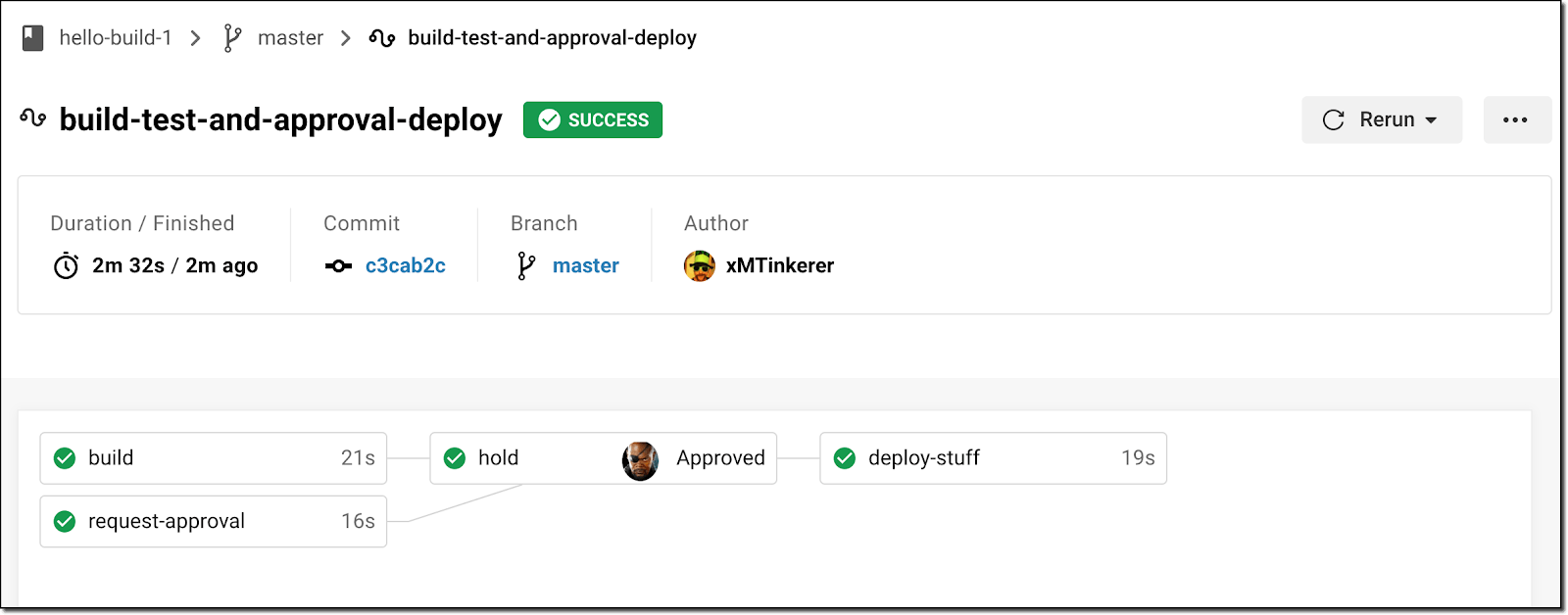Open the master branch link

click(x=585, y=265)
